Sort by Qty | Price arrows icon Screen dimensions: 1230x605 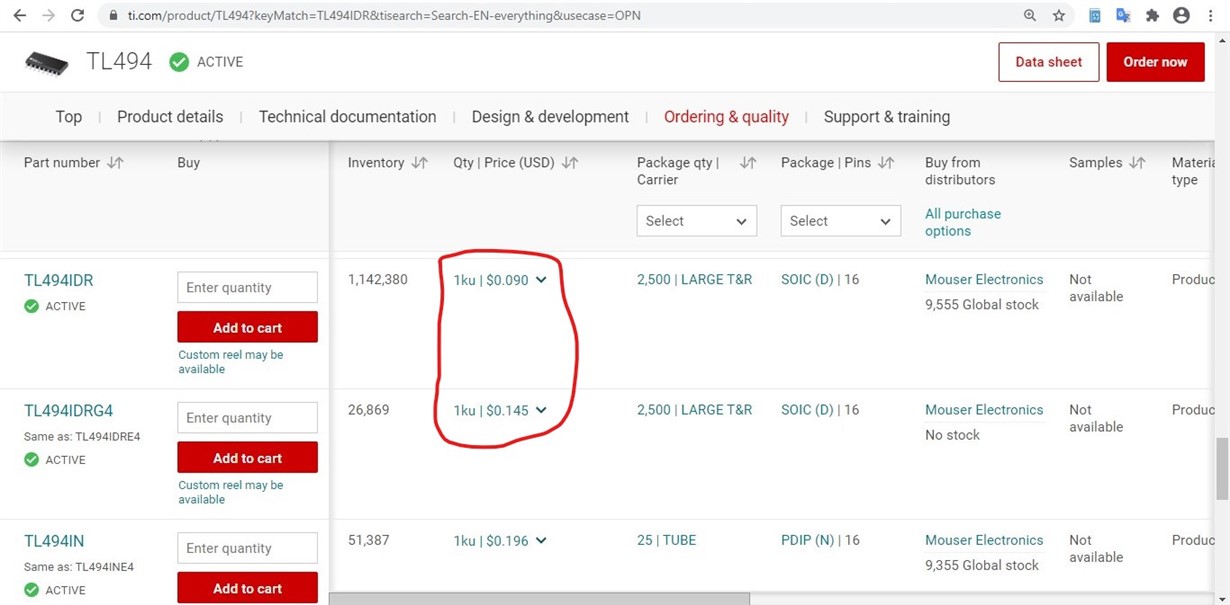click(x=570, y=162)
